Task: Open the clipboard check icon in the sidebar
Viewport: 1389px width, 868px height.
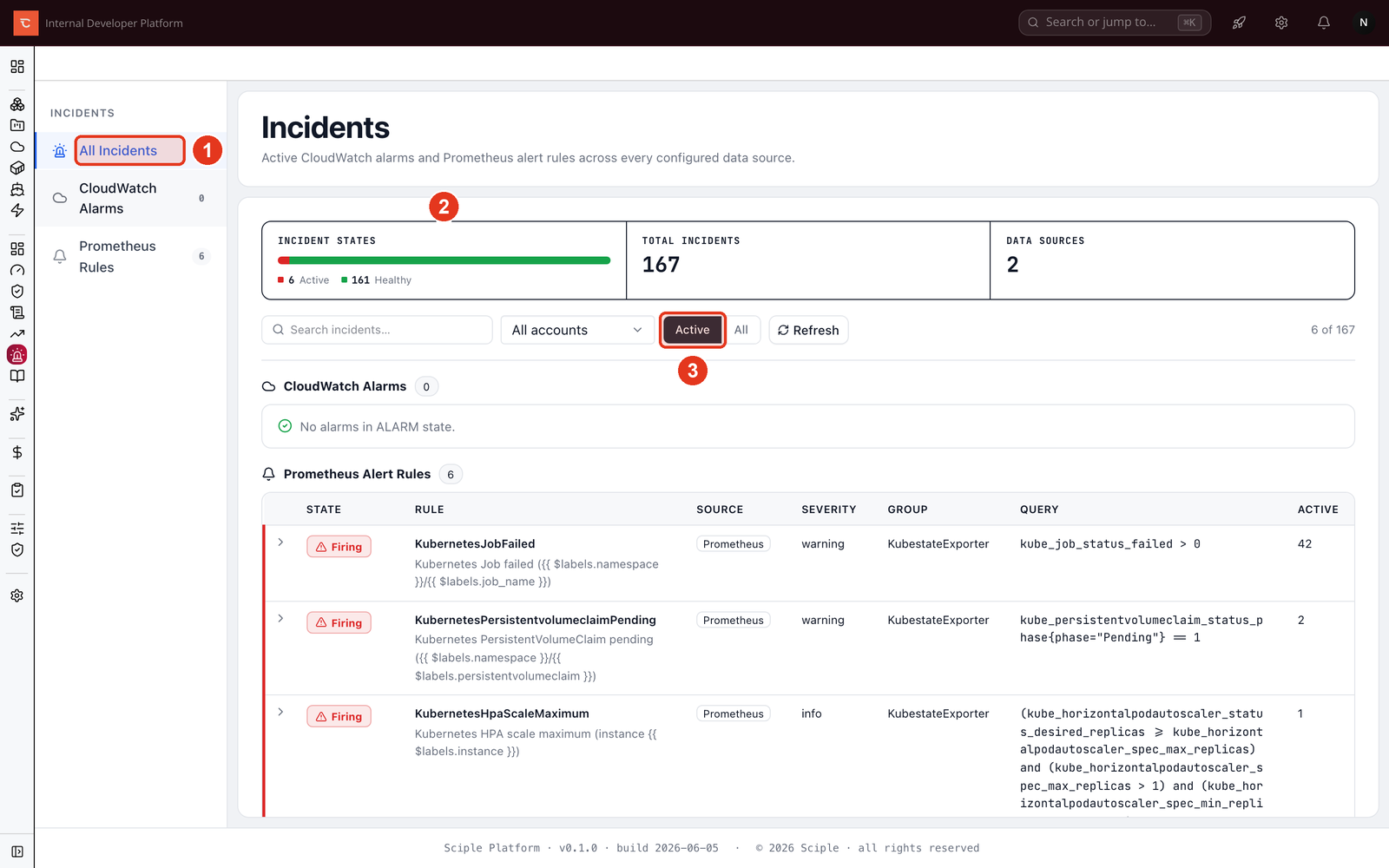Action: [x=17, y=490]
